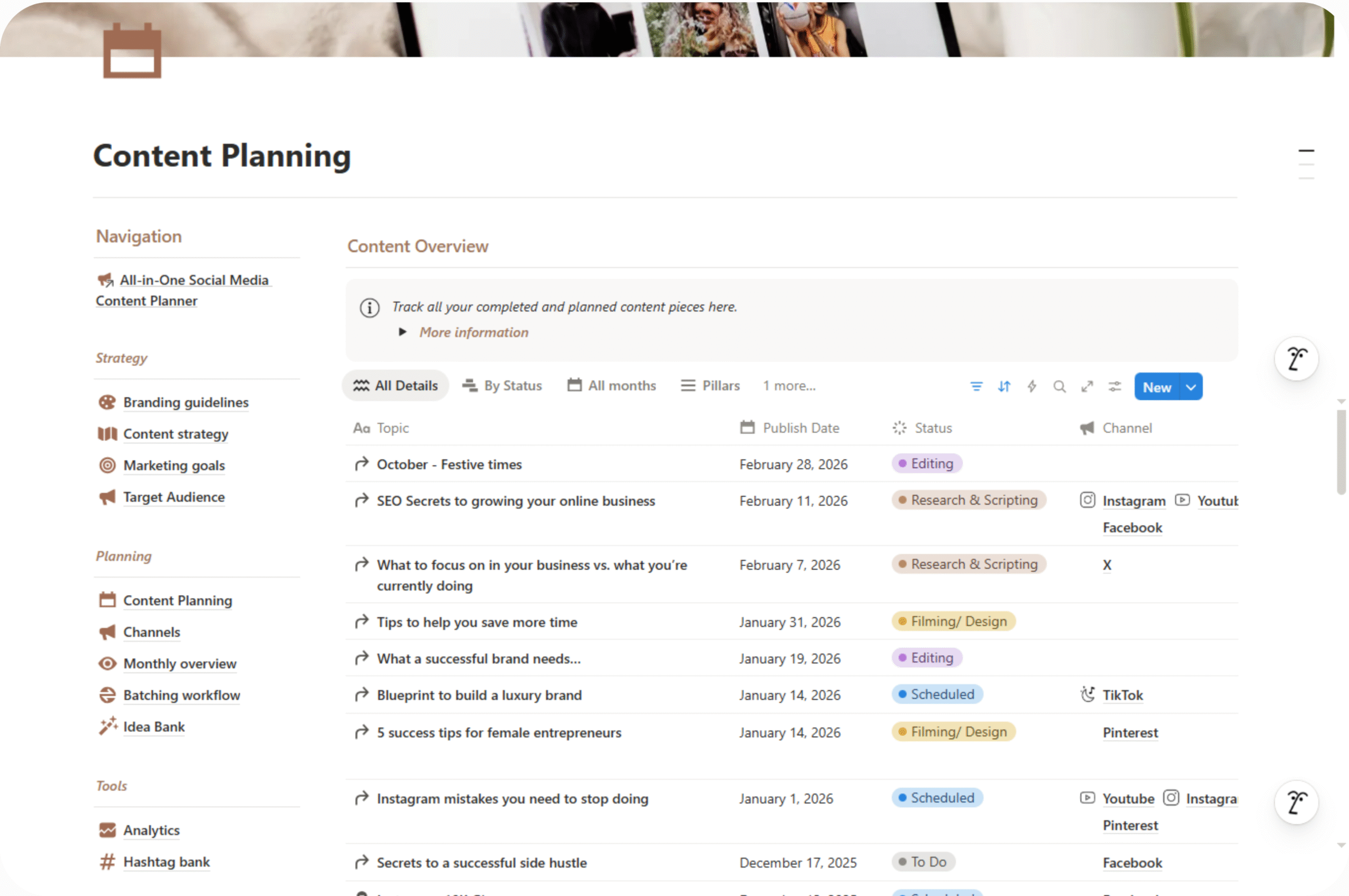Open view settings sliders icon
1349x896 pixels.
tap(1115, 387)
